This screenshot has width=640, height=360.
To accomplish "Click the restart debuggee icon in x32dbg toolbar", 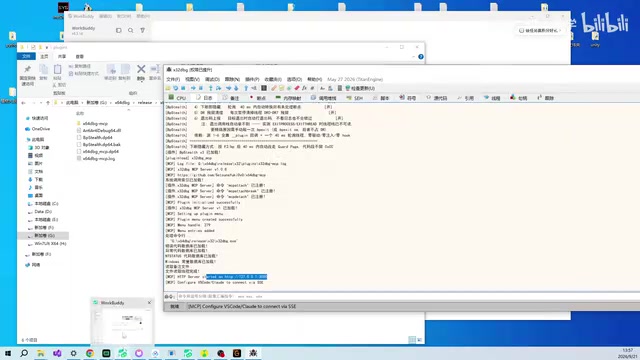I will 176,88.
